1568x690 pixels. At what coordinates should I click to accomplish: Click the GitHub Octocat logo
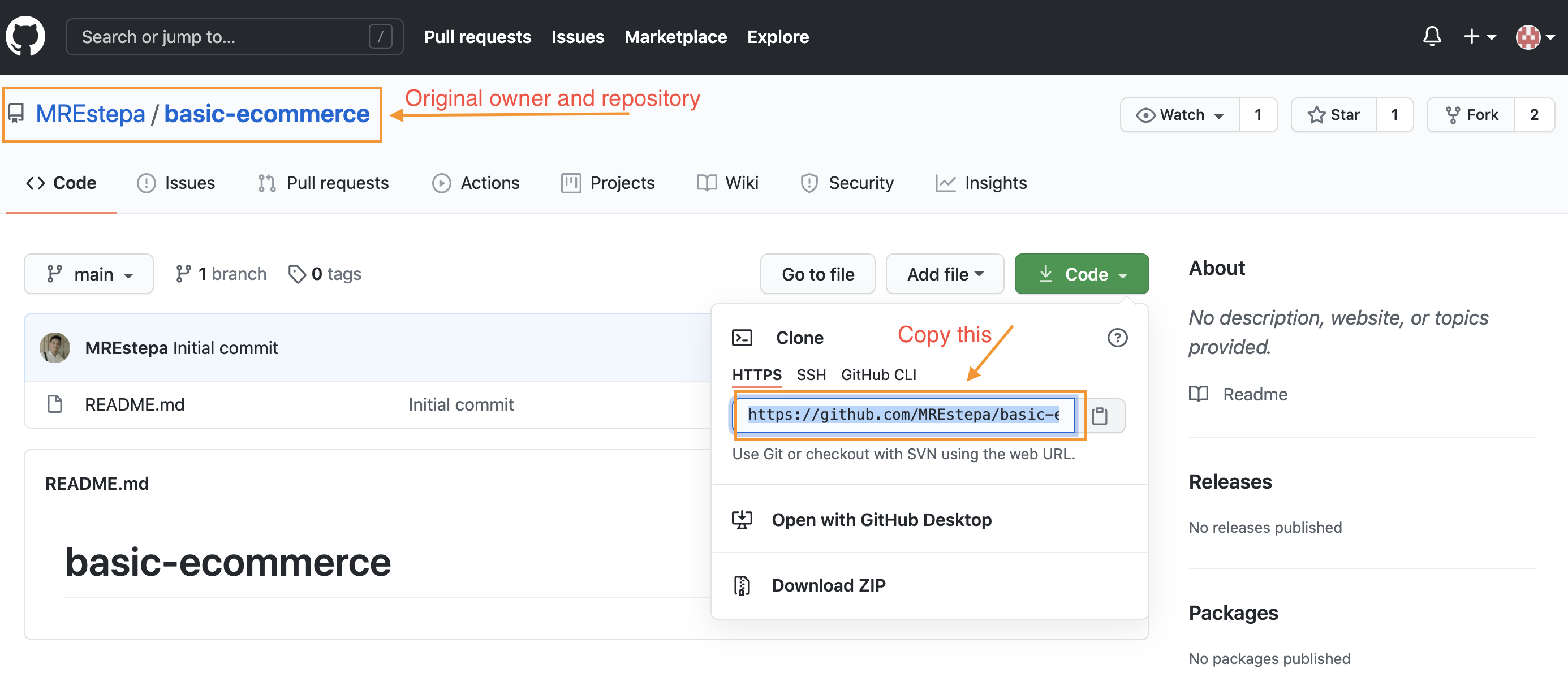25,36
